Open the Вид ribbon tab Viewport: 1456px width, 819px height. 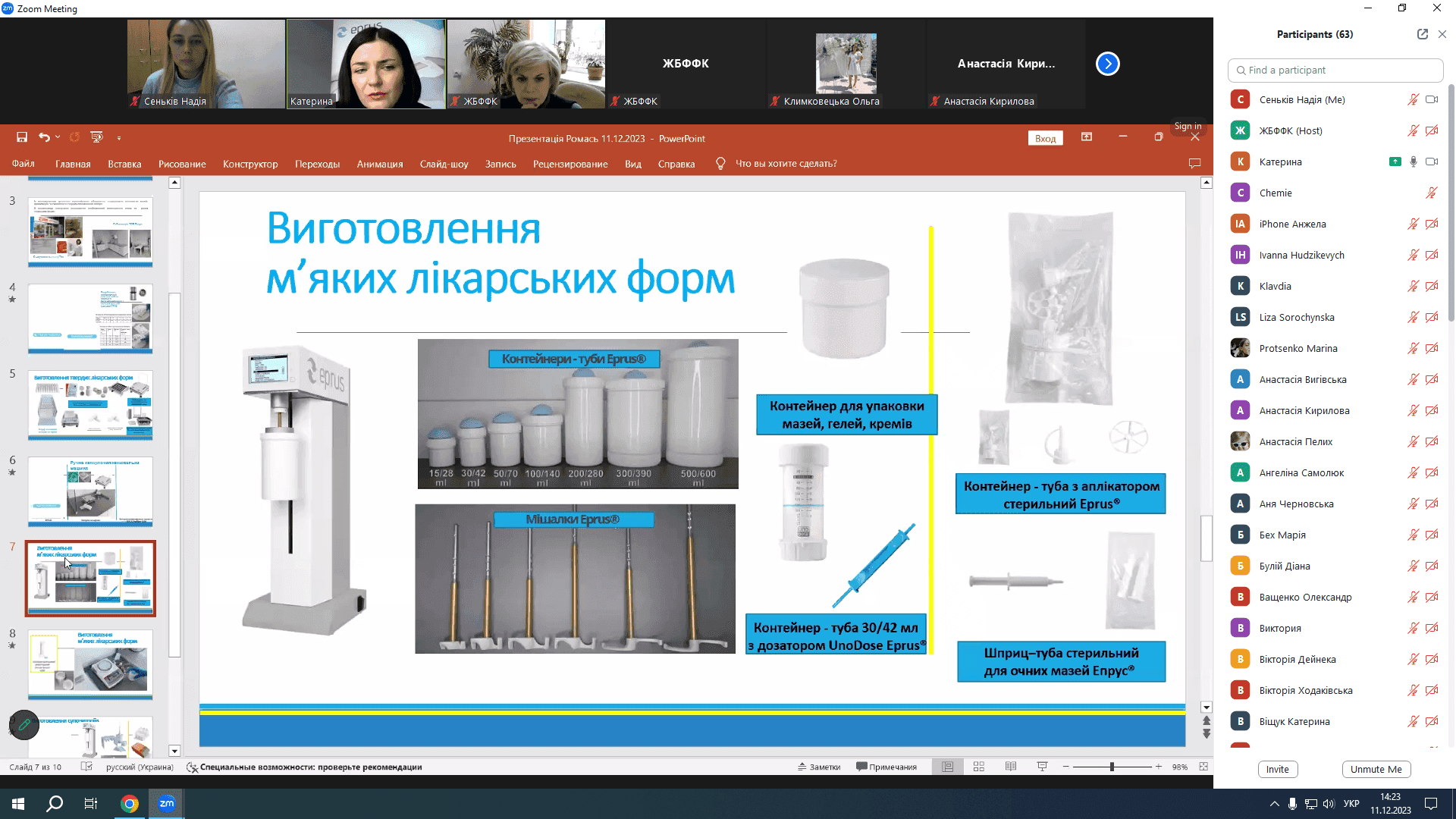click(x=633, y=164)
